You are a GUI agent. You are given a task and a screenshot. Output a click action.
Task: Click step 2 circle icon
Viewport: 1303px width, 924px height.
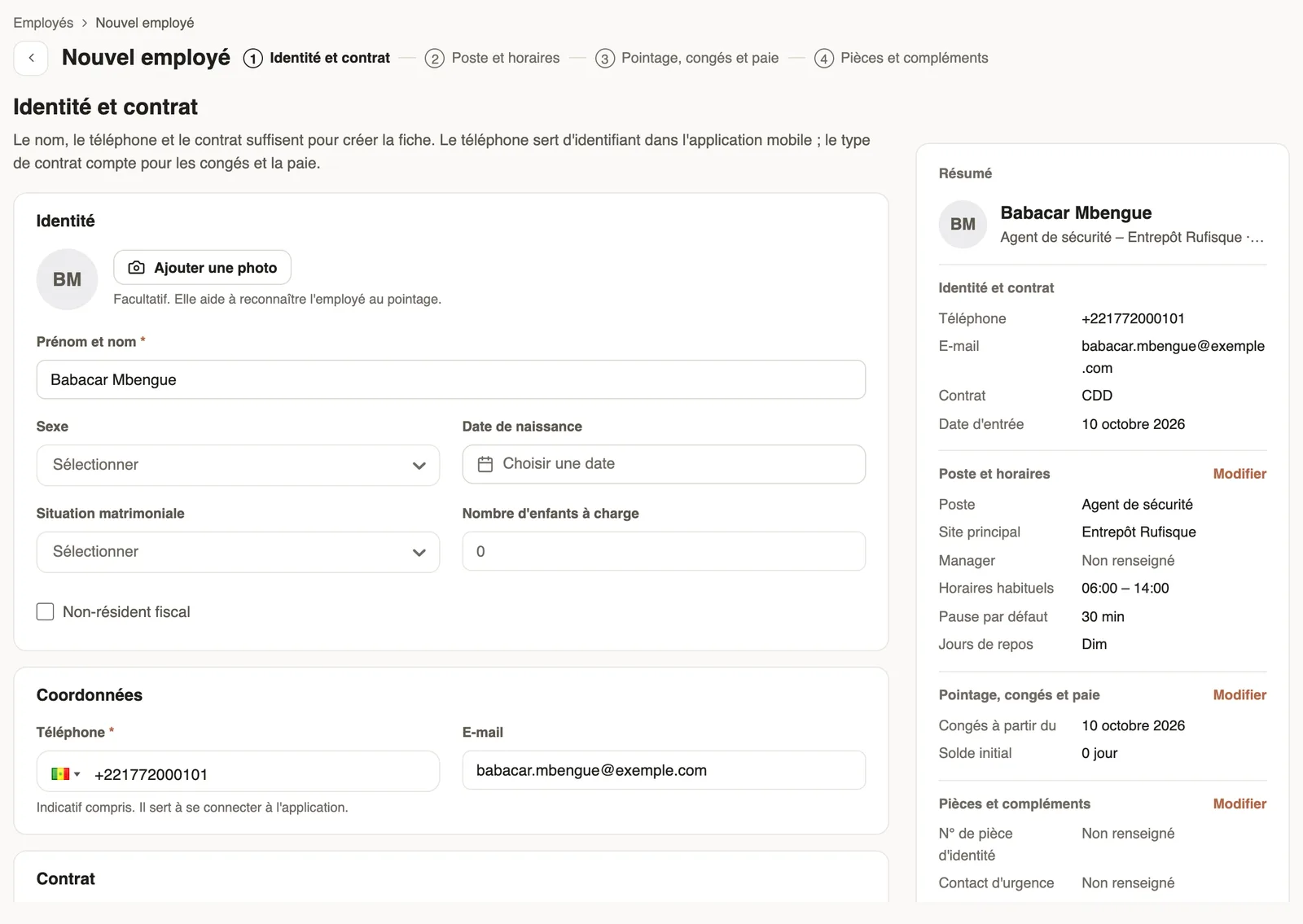[435, 59]
